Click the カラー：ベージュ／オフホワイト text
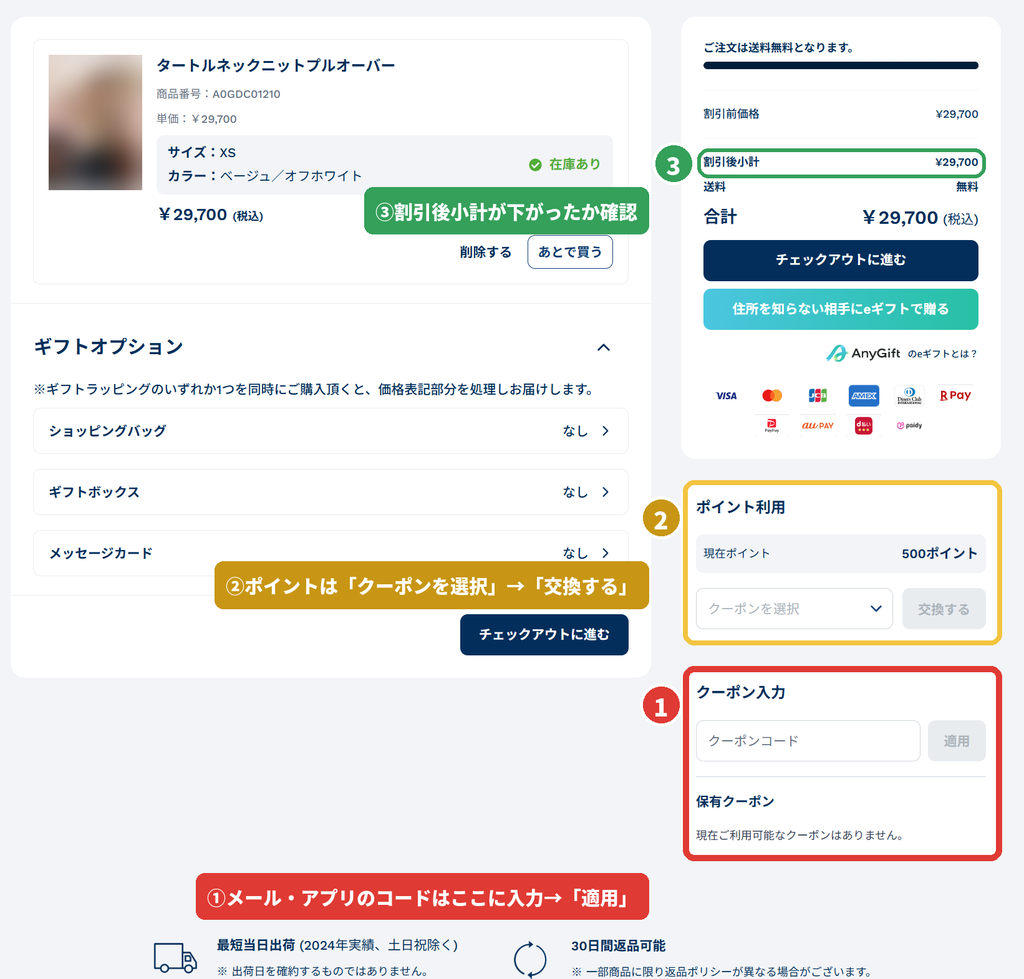 [x=264, y=176]
